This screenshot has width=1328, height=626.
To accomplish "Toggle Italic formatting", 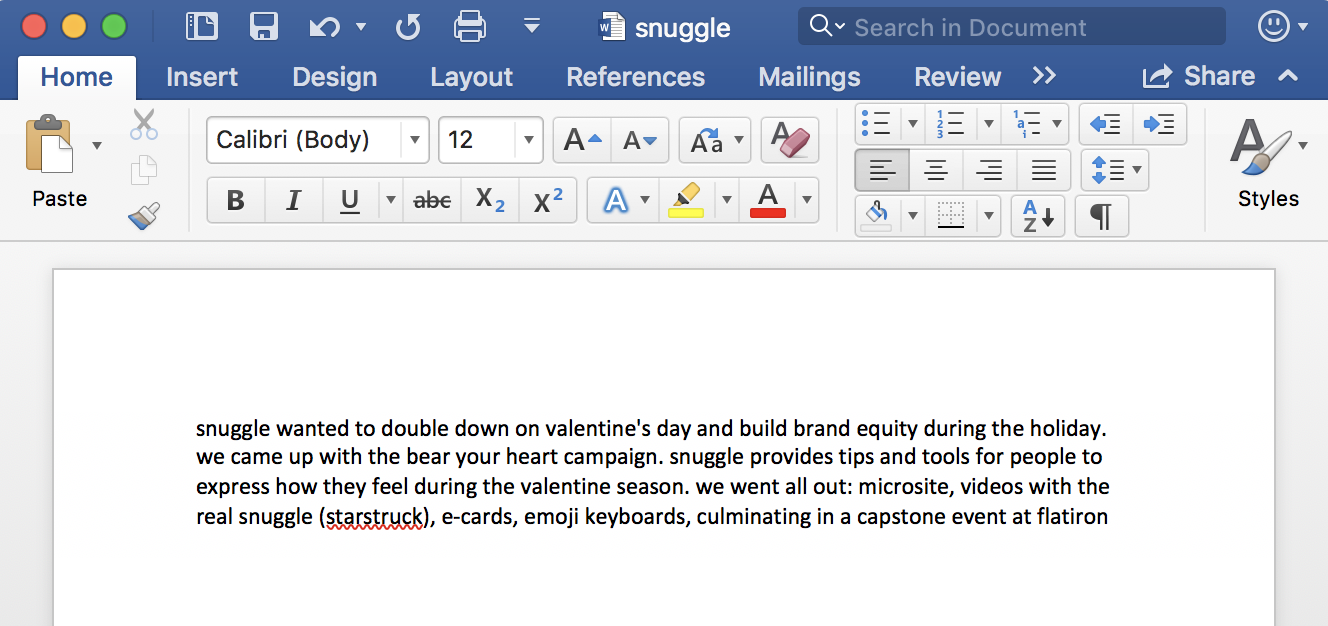I will [294, 200].
